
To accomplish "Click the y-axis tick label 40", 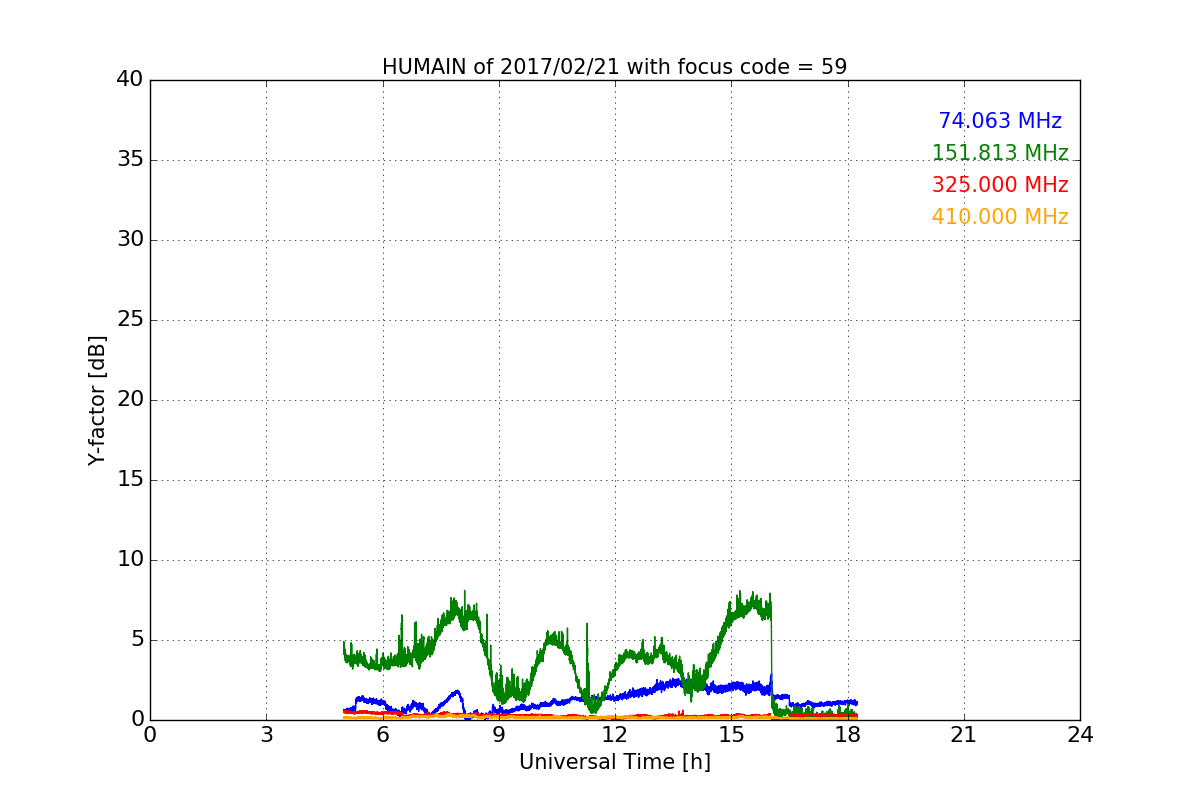I will pos(130,80).
